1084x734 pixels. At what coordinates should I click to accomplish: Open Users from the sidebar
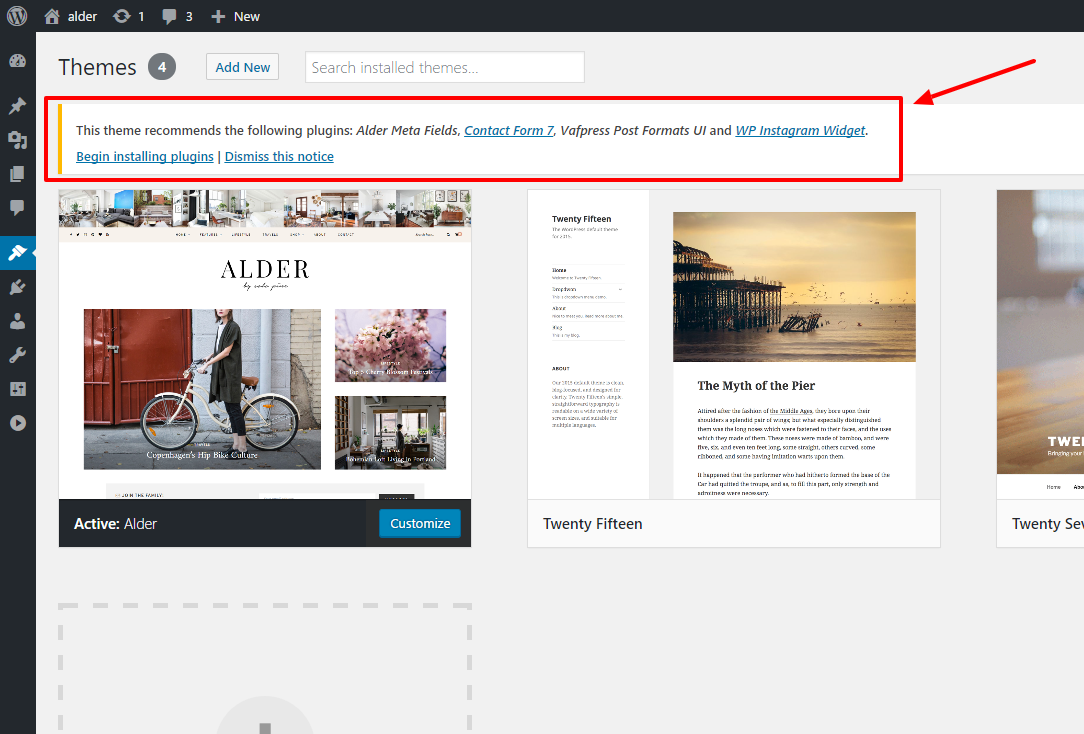18,321
